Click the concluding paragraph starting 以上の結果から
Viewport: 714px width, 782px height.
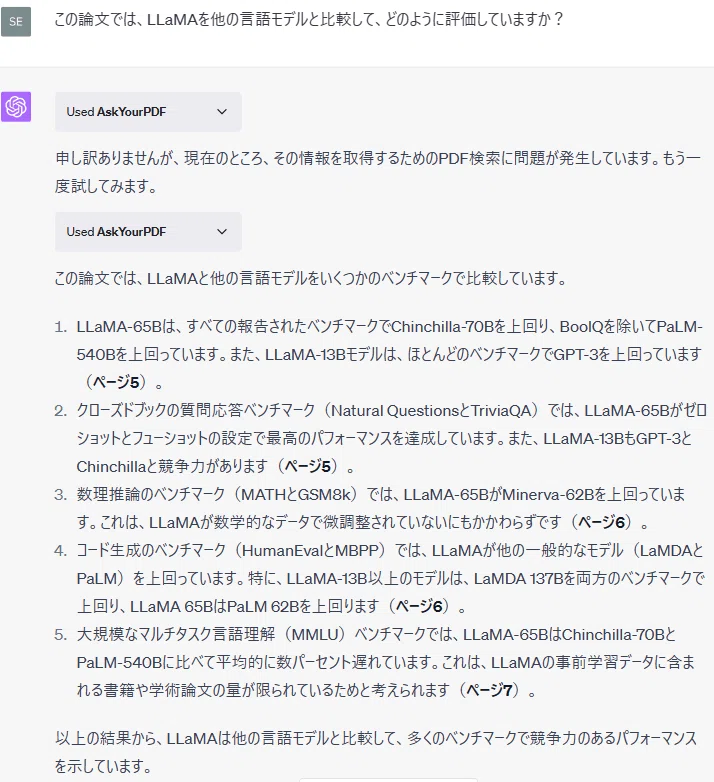[x=376, y=752]
